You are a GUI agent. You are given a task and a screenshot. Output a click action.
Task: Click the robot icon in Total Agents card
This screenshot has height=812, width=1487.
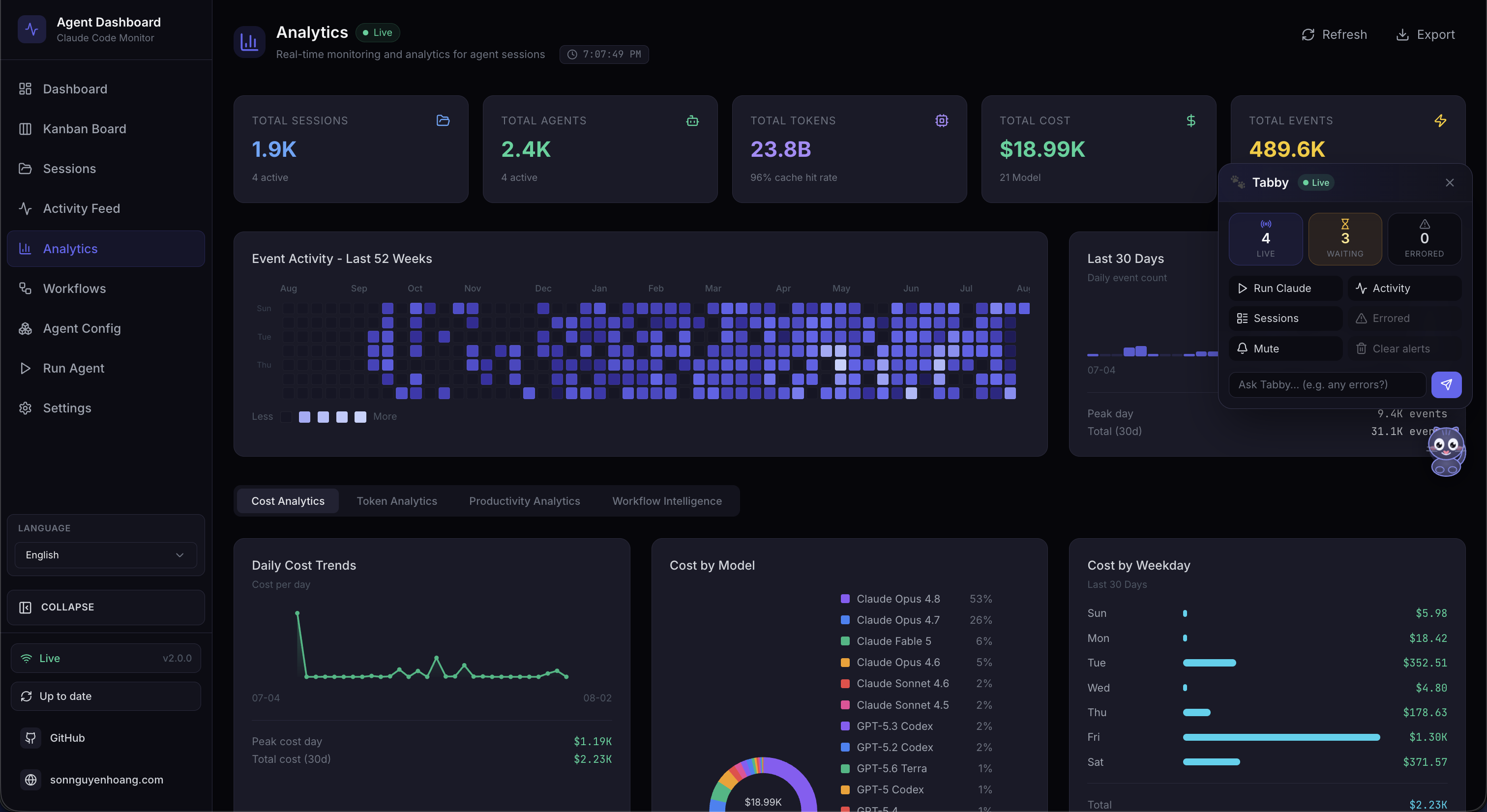pyautogui.click(x=692, y=120)
